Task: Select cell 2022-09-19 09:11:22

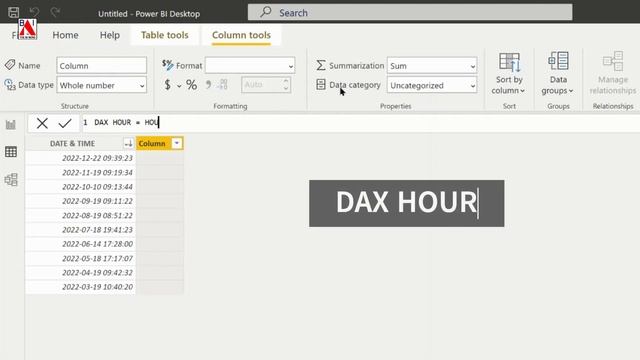Action: (x=80, y=201)
